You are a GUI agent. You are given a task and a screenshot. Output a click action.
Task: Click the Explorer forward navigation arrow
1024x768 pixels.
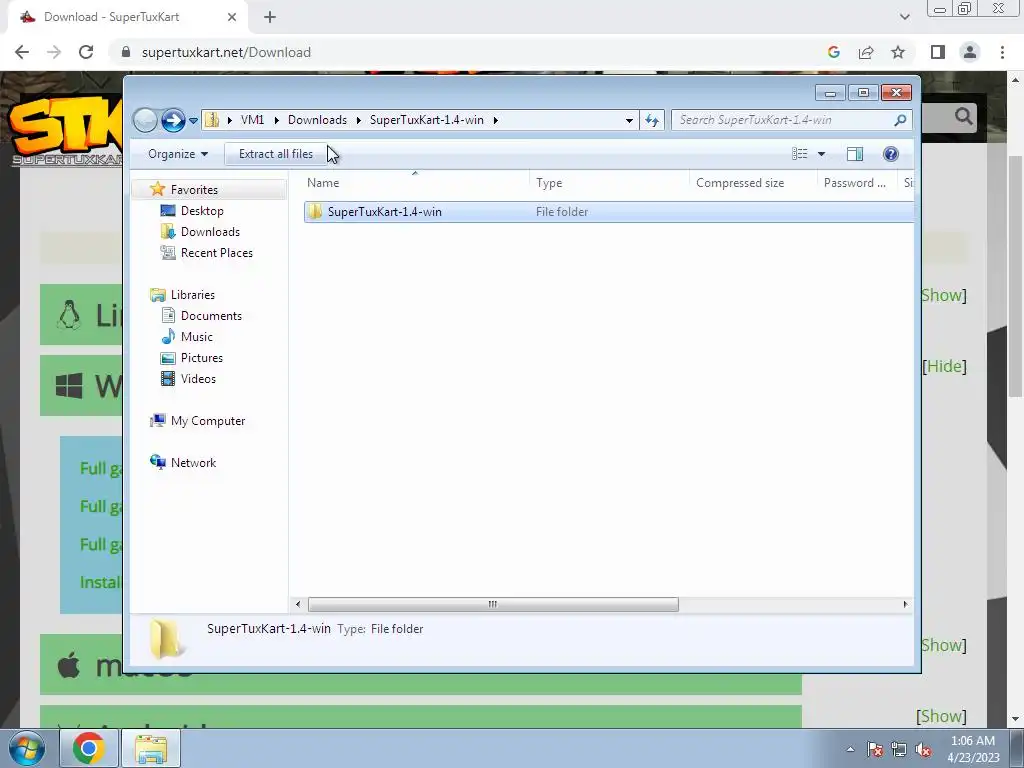173,120
